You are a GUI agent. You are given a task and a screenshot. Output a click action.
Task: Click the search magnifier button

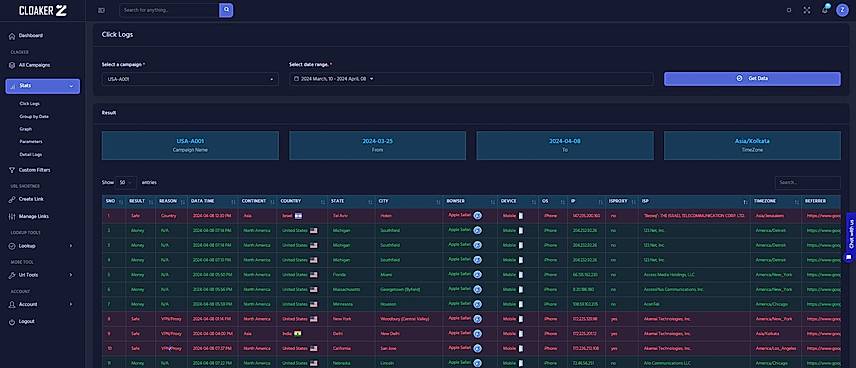tap(226, 10)
